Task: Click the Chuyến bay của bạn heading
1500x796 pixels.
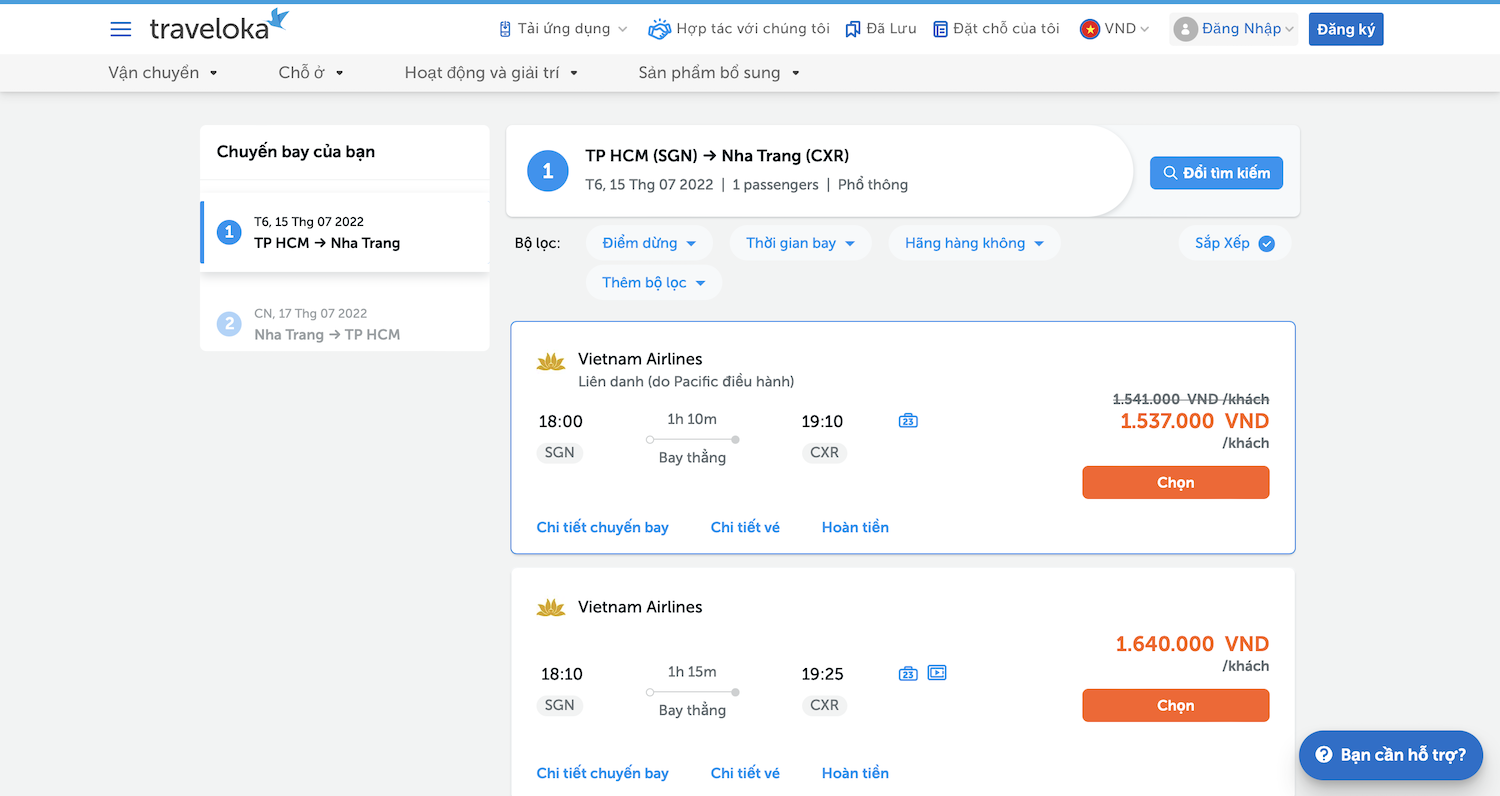Action: pyautogui.click(x=296, y=152)
